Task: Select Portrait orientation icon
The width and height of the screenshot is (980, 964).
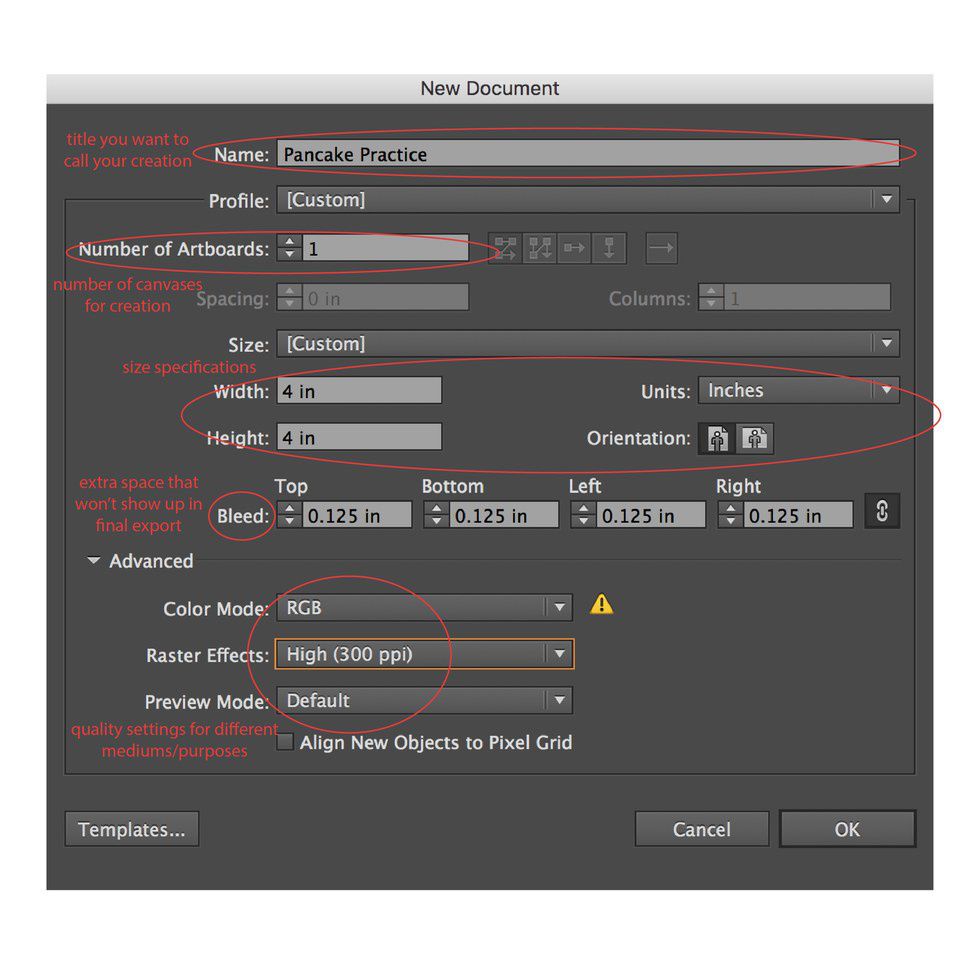Action: pyautogui.click(x=717, y=439)
